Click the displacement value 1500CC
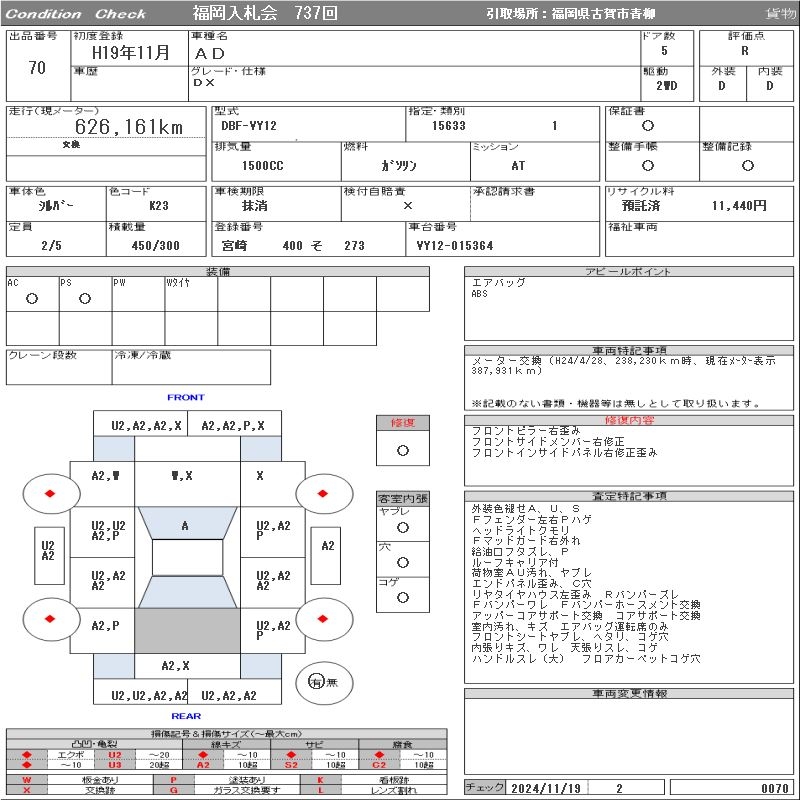 (x=262, y=166)
